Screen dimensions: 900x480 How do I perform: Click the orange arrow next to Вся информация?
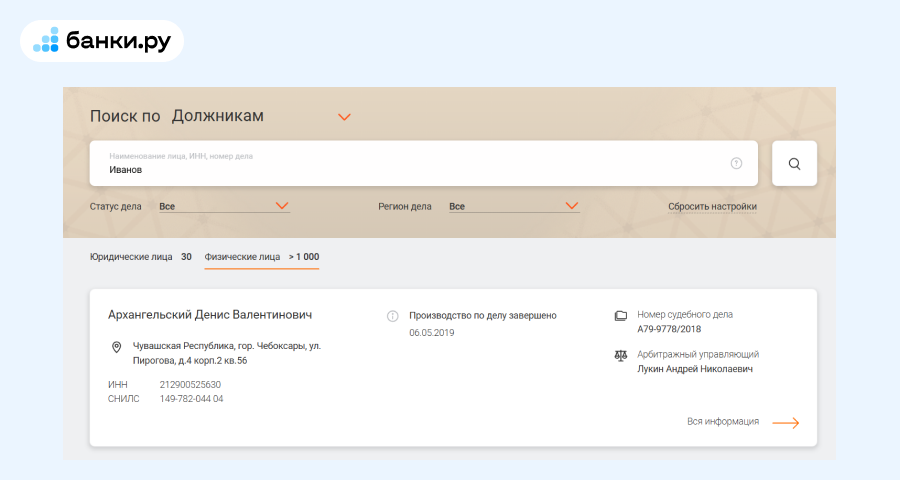click(786, 422)
